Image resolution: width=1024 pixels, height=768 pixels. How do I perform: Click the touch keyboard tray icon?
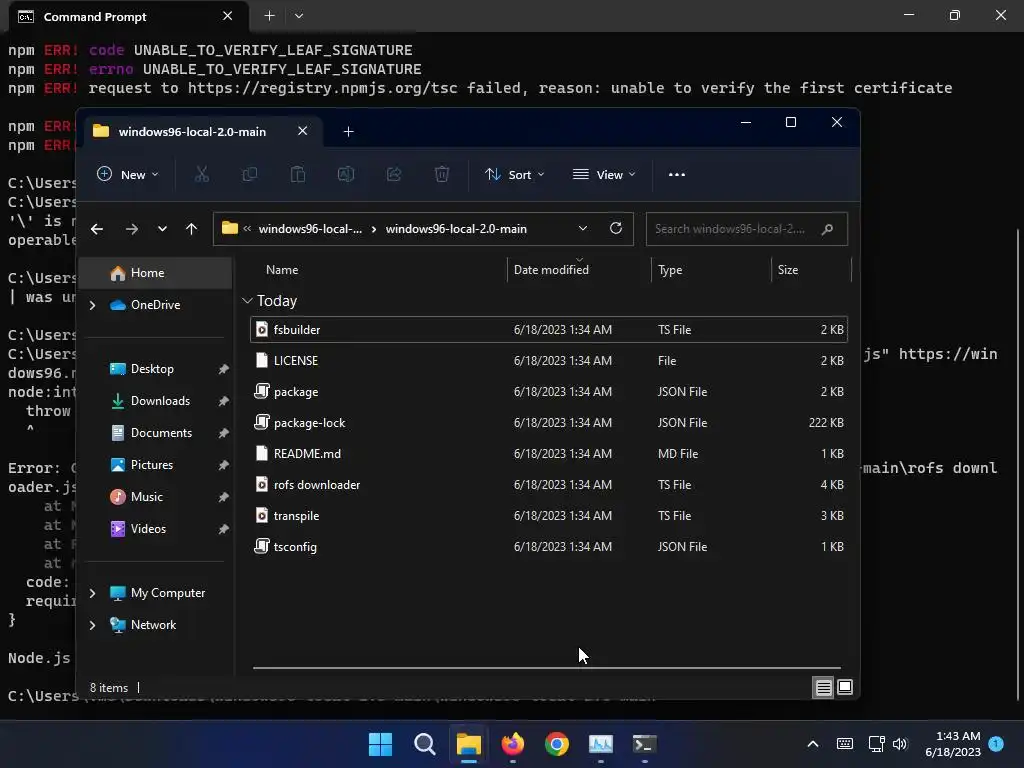point(844,744)
